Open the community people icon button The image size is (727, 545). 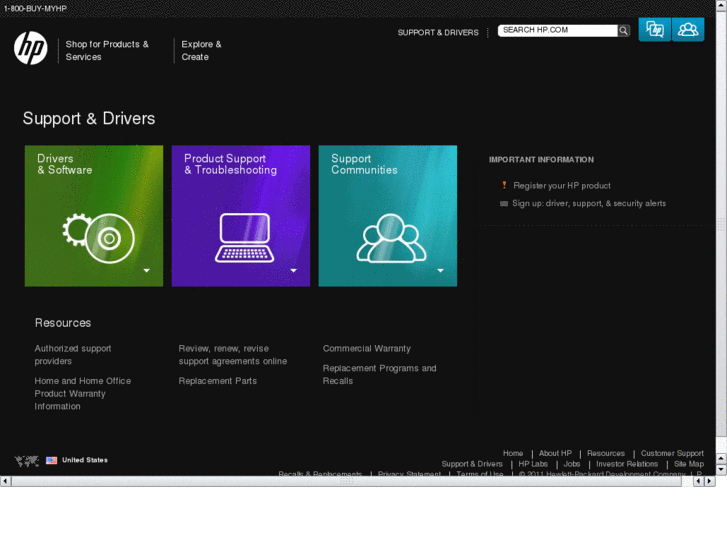(688, 30)
